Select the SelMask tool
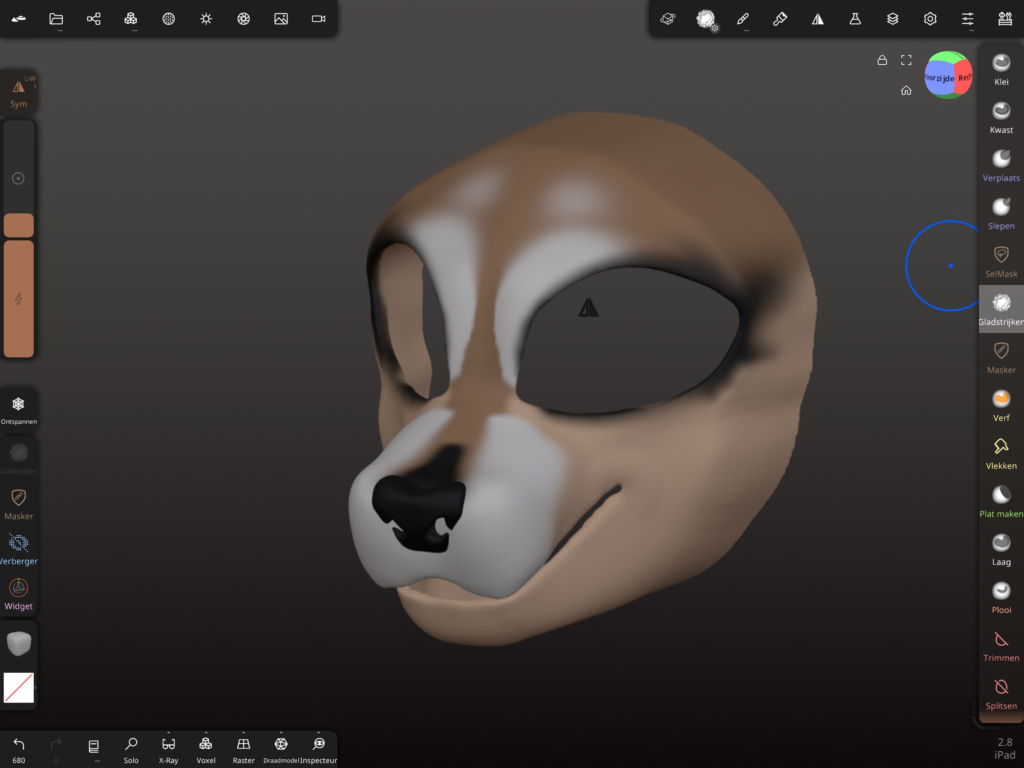Image resolution: width=1024 pixels, height=768 pixels. click(1000, 261)
